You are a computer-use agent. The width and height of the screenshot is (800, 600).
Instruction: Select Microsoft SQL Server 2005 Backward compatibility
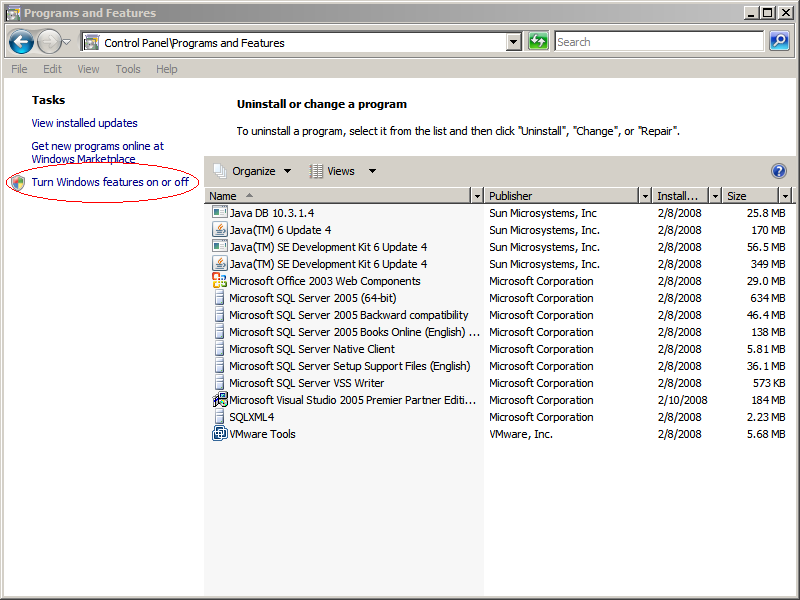[x=348, y=315]
